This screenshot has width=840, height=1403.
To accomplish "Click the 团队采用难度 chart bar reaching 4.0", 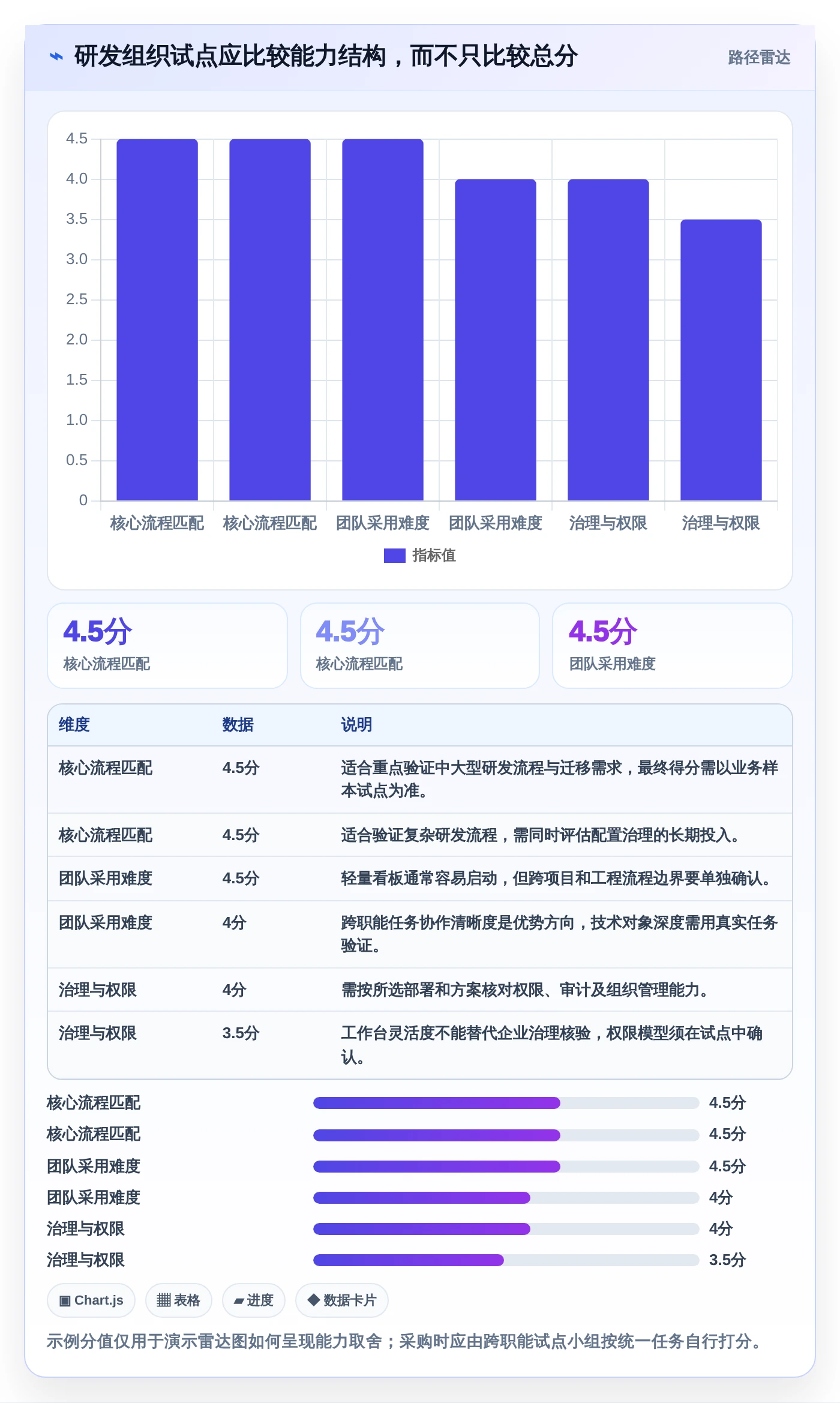I will 495,340.
